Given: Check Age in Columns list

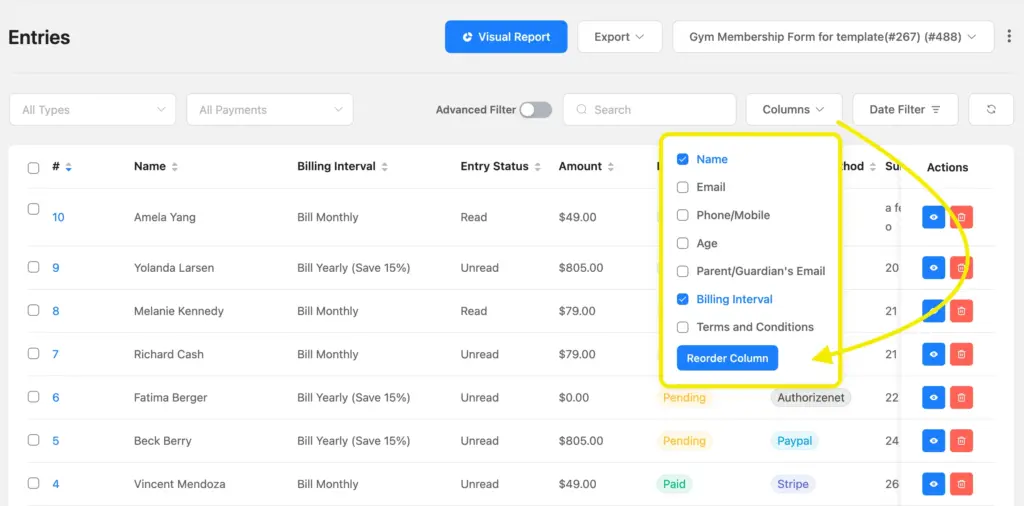Looking at the screenshot, I should (x=682, y=244).
